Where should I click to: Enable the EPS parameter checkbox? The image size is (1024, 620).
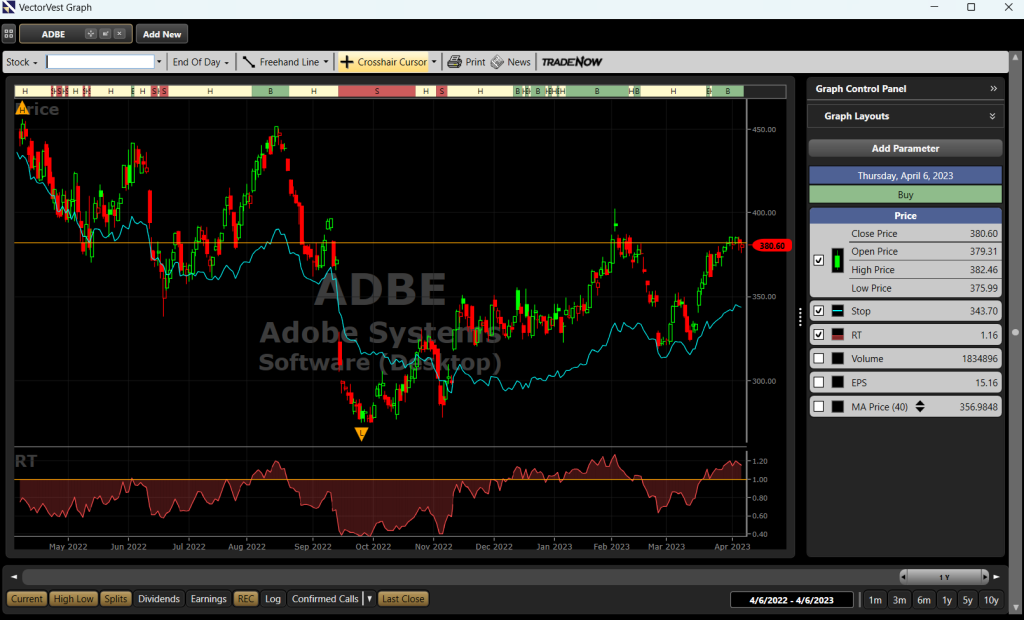coord(819,383)
